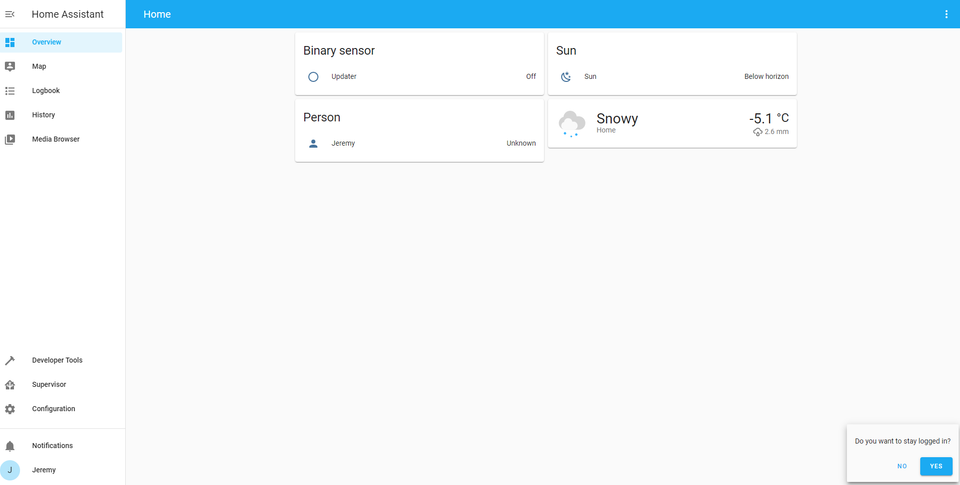The height and width of the screenshot is (485, 960).
Task: Click the Logbook list icon
Action: click(10, 91)
